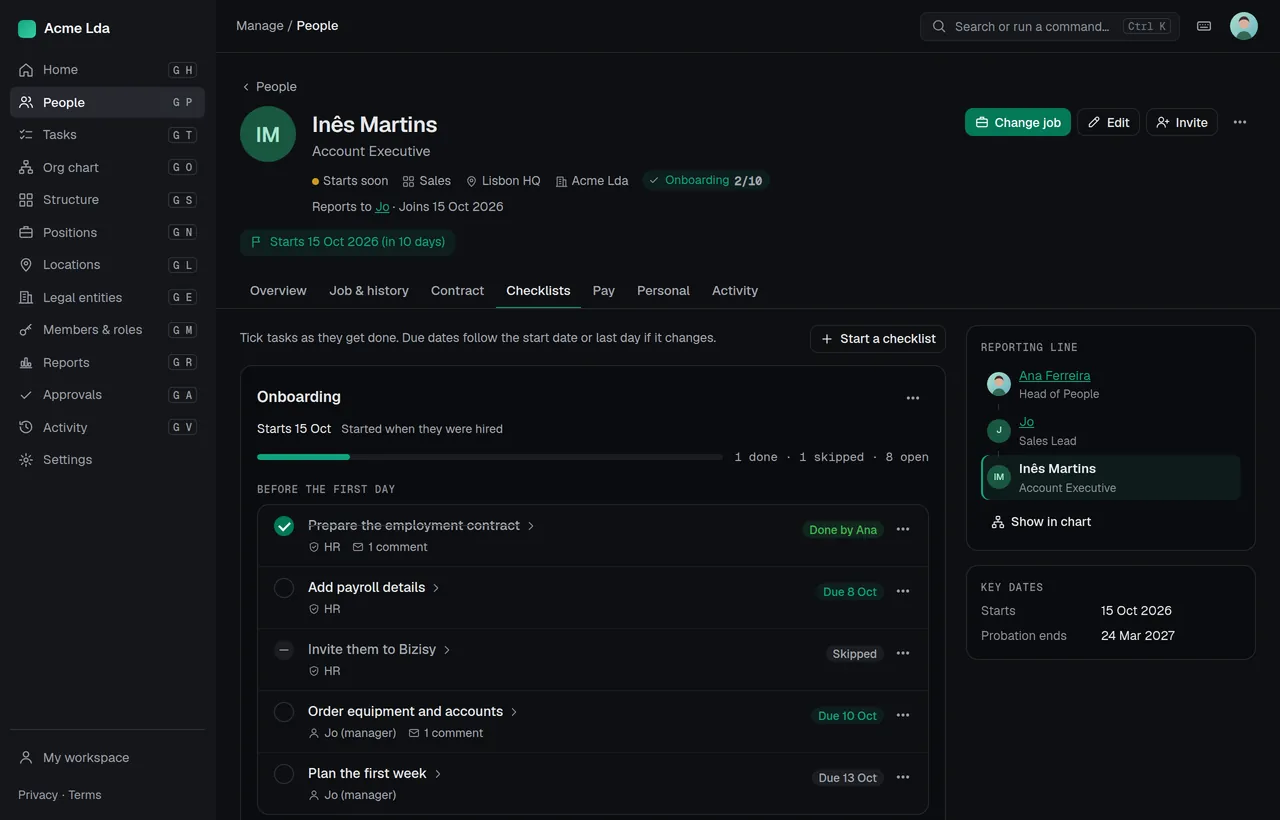Image resolution: width=1280 pixels, height=820 pixels.
Task: Open the Personal tab
Action: click(663, 291)
